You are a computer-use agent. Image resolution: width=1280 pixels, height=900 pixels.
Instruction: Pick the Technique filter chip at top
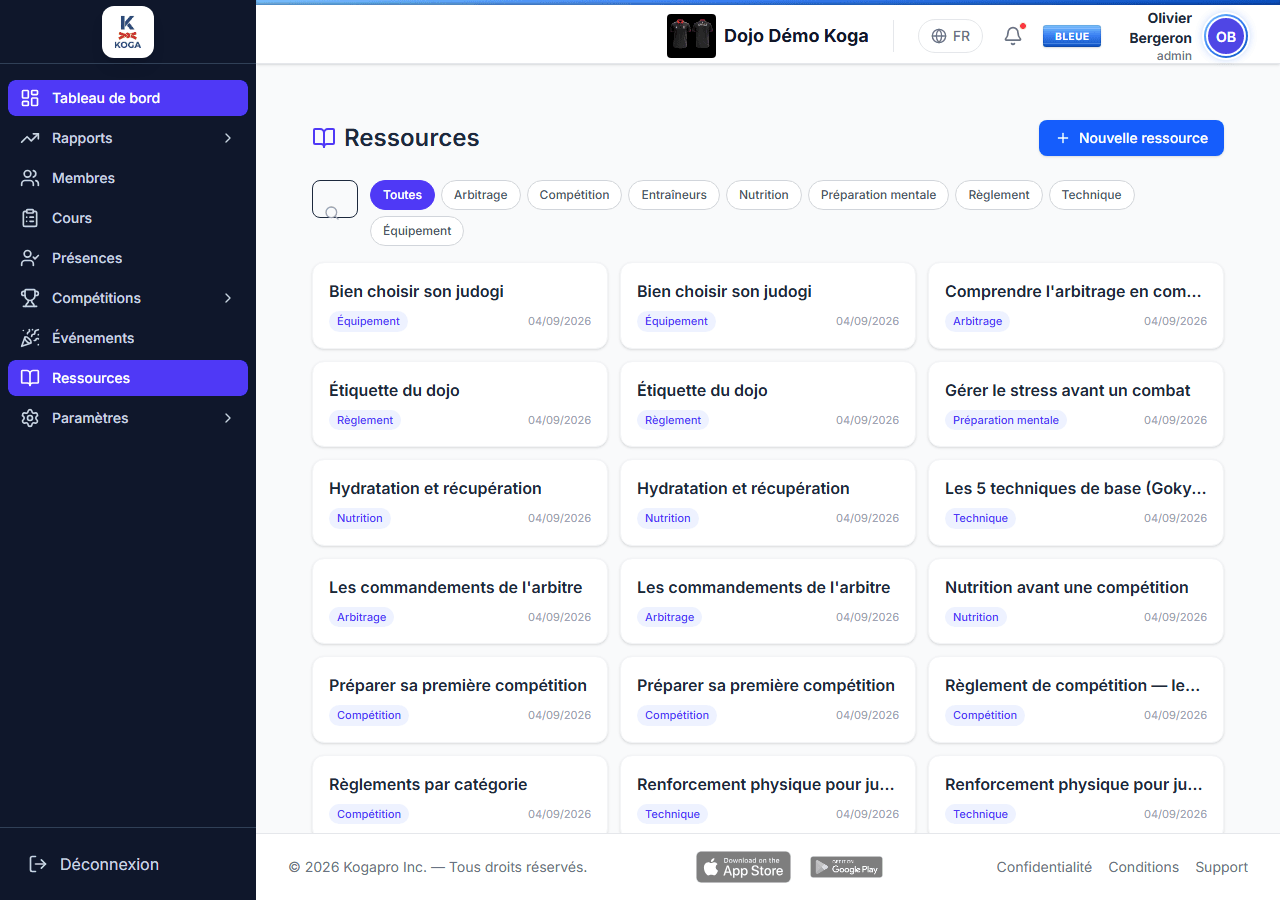coord(1091,195)
